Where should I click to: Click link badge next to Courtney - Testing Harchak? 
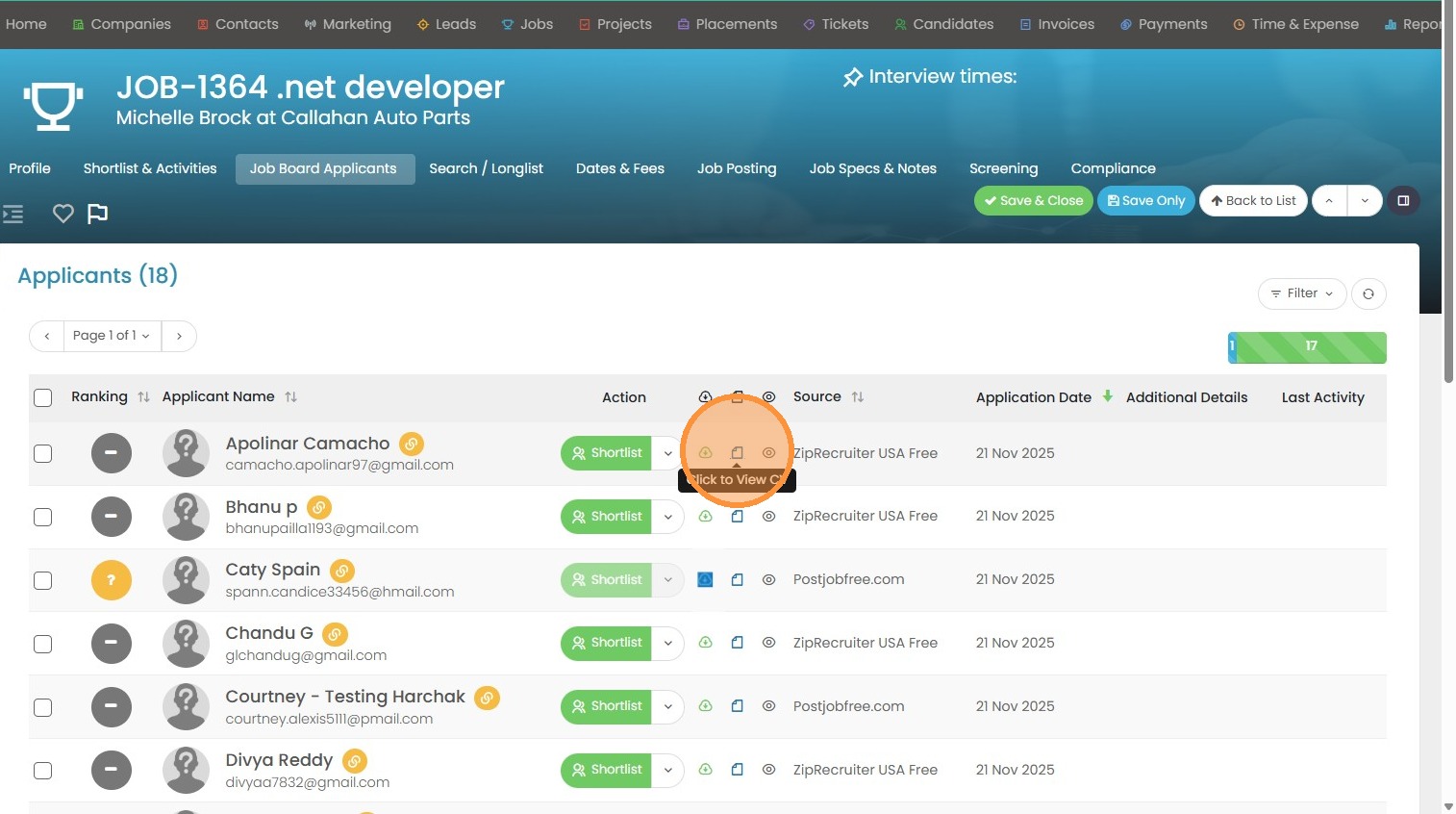tap(488, 698)
